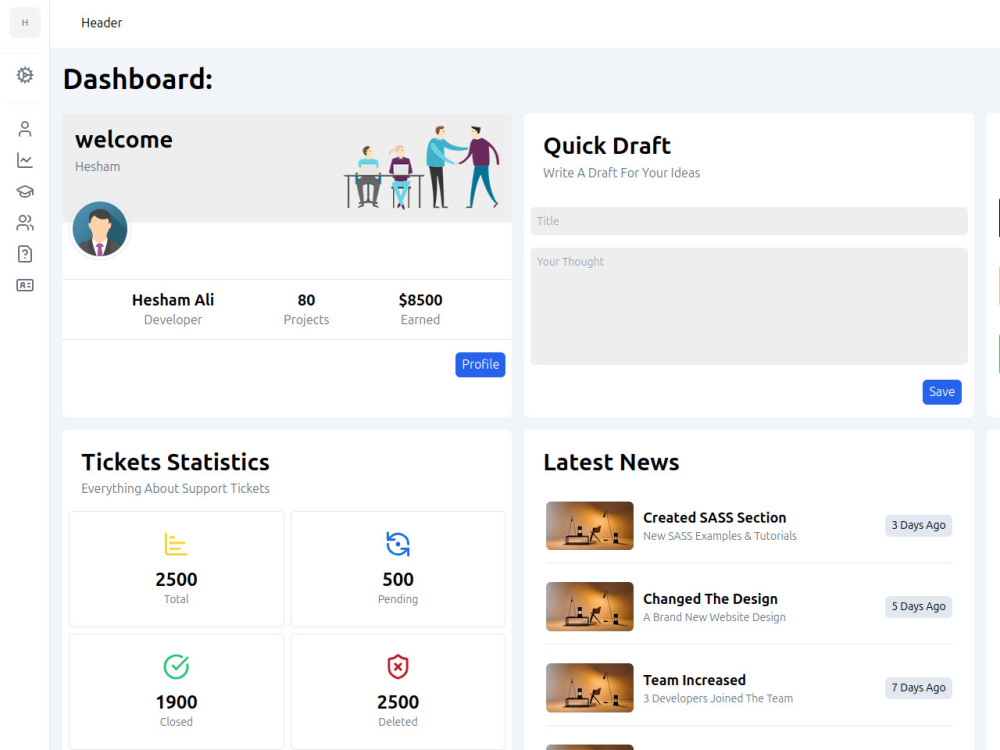
Task: Click the blue Pending tickets refresh icon
Action: [398, 544]
